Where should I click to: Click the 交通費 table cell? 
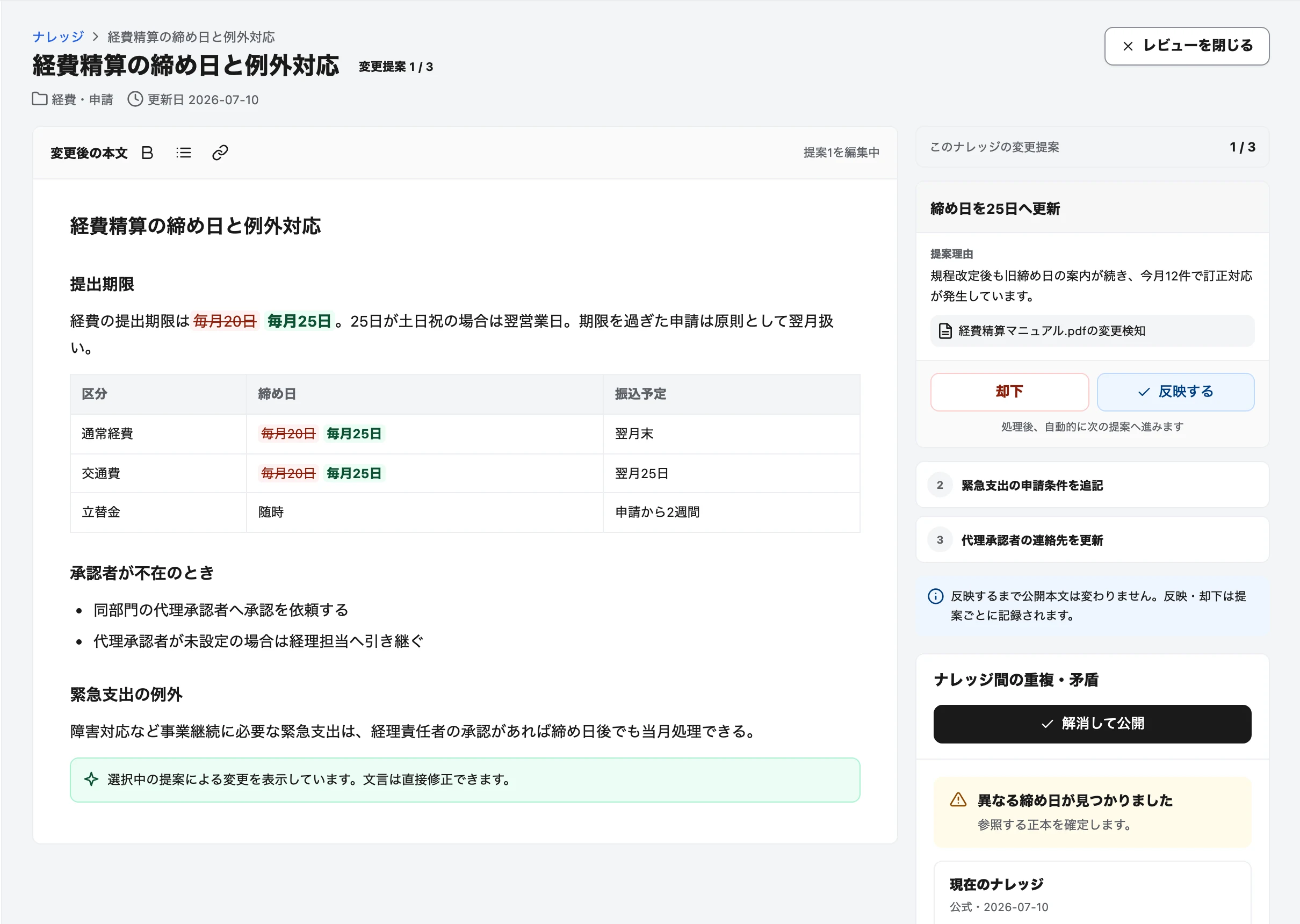[x=158, y=473]
